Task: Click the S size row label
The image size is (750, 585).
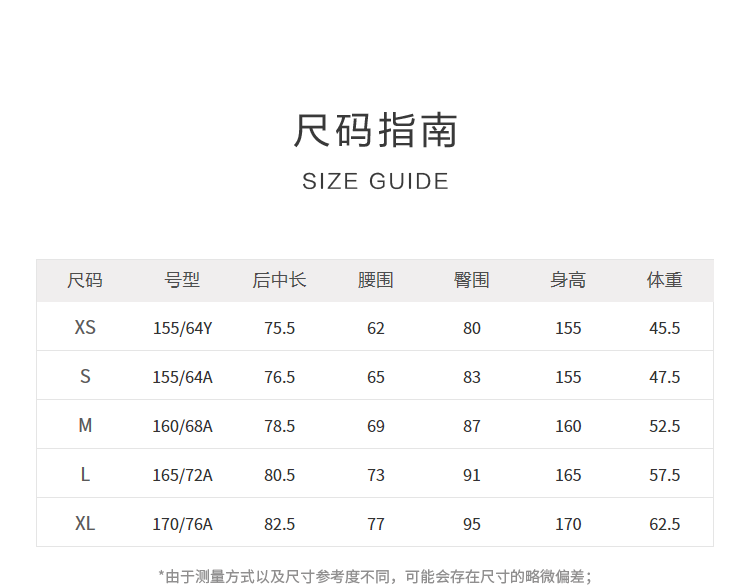Action: click(85, 377)
